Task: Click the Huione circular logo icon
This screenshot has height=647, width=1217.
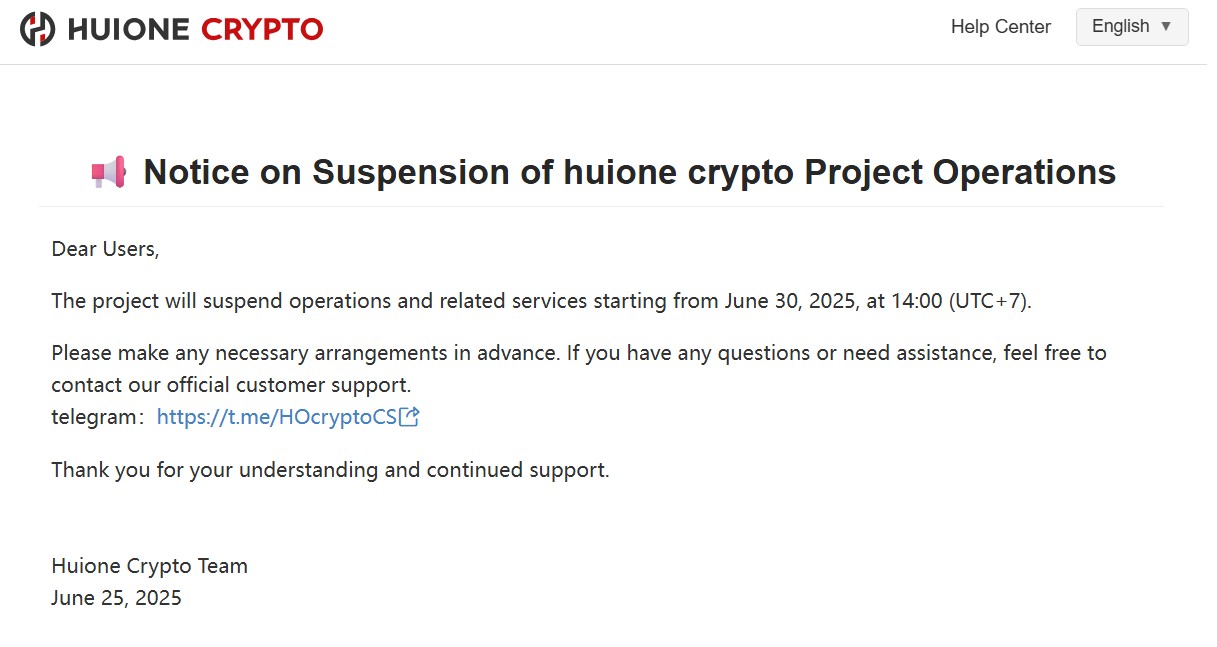Action: point(38,29)
